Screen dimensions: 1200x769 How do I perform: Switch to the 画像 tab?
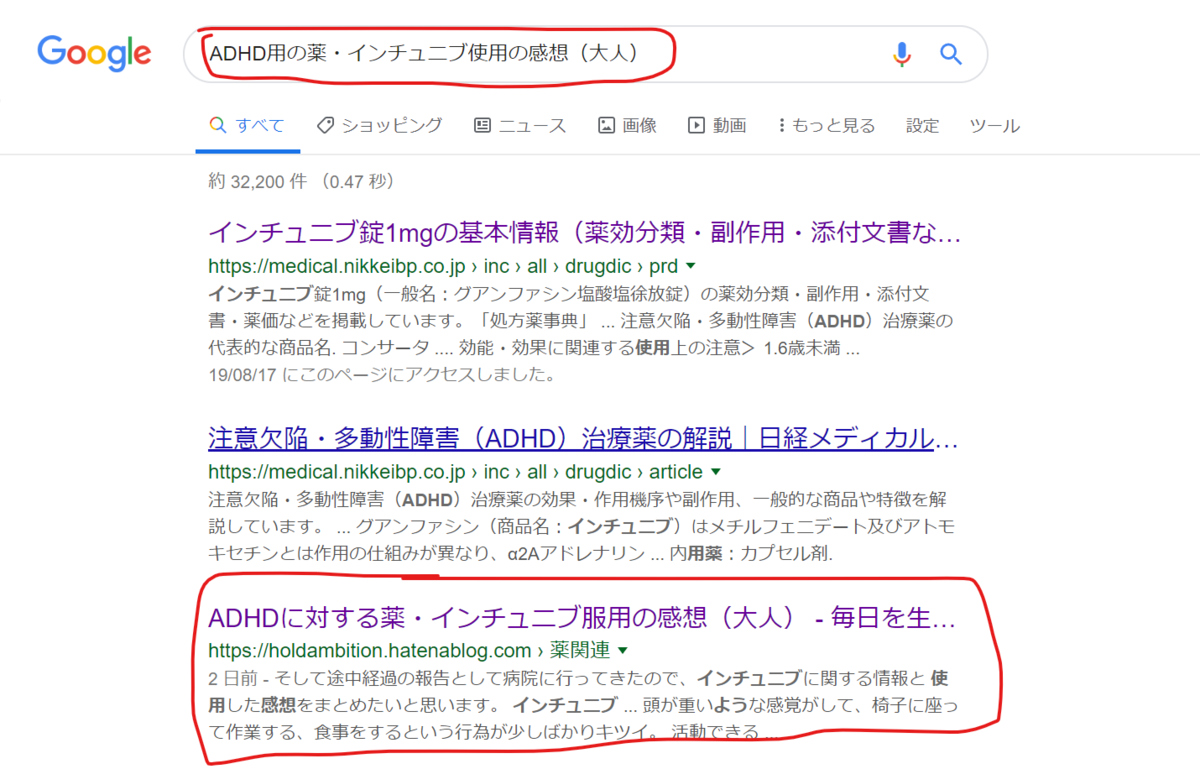(627, 126)
